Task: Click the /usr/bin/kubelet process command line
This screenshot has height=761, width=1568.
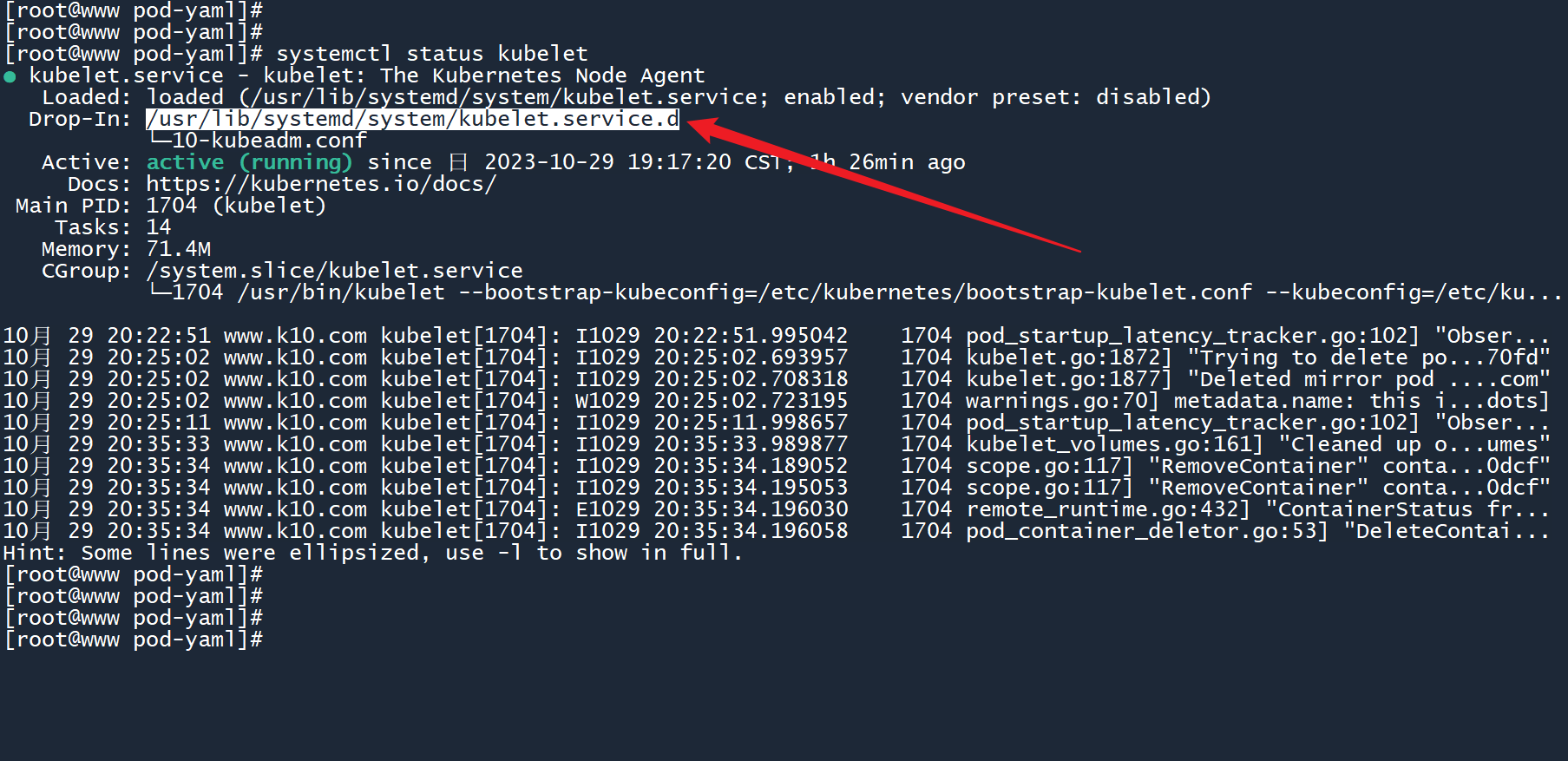Action: [x=340, y=292]
